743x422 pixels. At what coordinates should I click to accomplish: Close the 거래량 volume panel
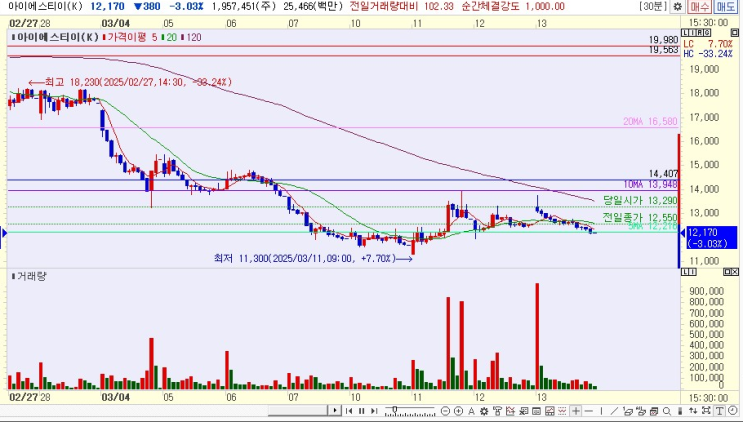click(735, 272)
